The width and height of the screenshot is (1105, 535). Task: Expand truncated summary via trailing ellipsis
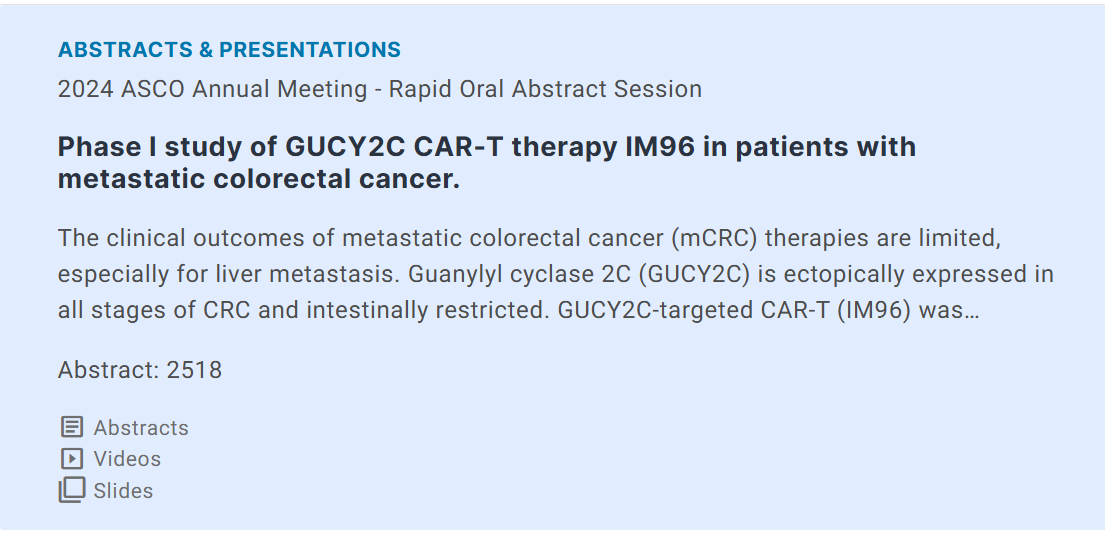pyautogui.click(x=973, y=311)
